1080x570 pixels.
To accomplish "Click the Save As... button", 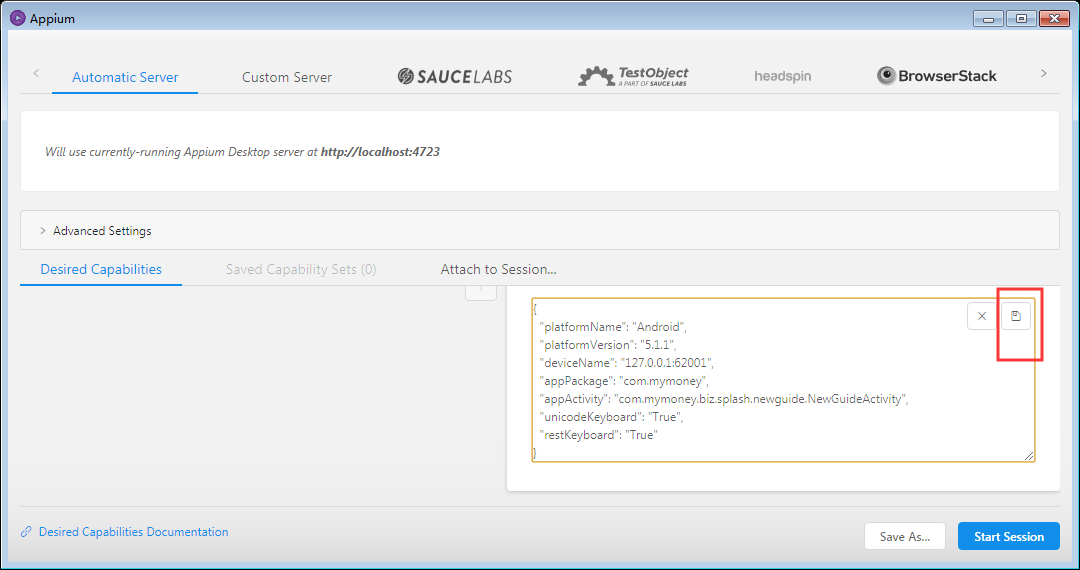I will (x=905, y=536).
